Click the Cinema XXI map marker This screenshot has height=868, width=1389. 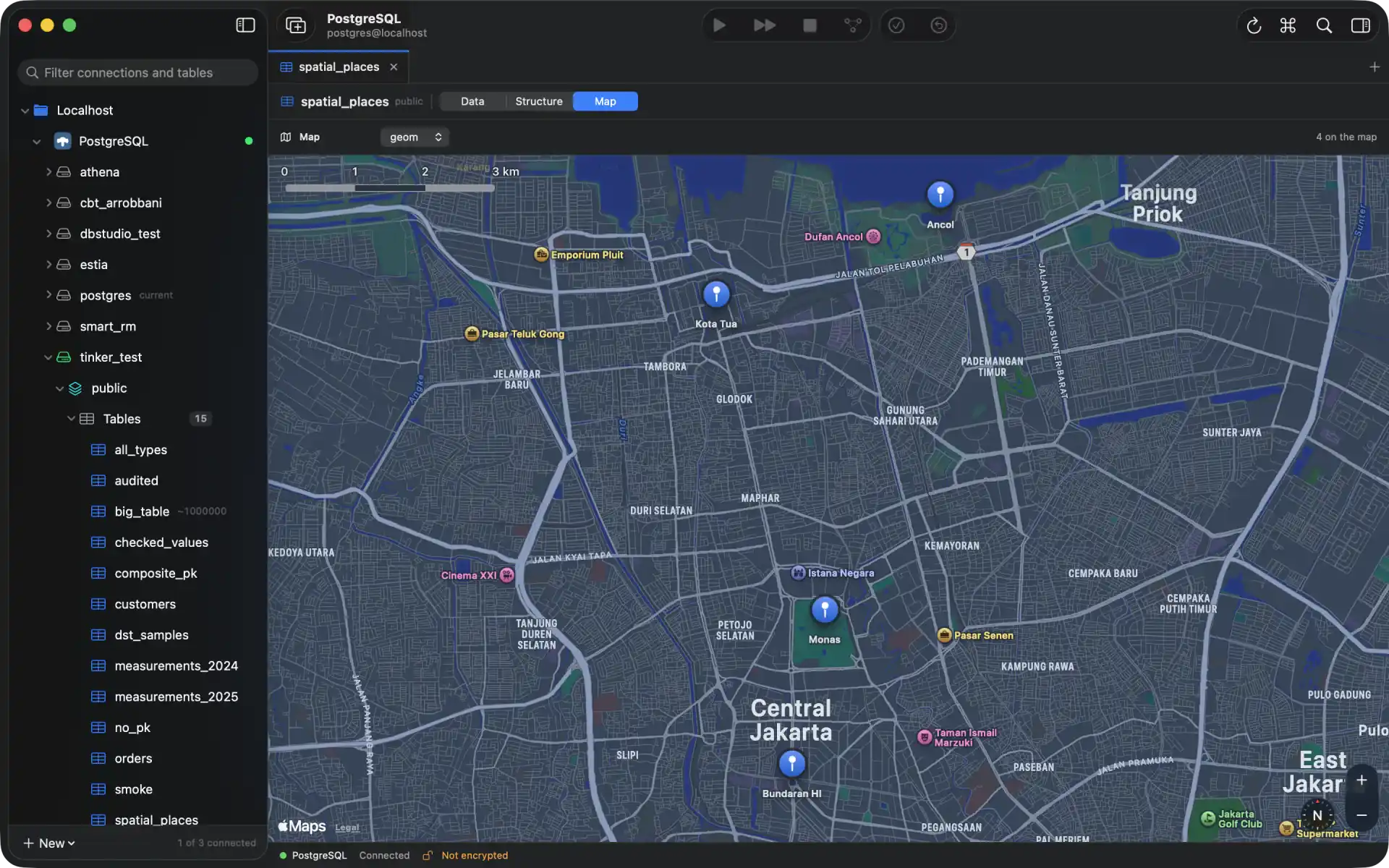click(507, 575)
